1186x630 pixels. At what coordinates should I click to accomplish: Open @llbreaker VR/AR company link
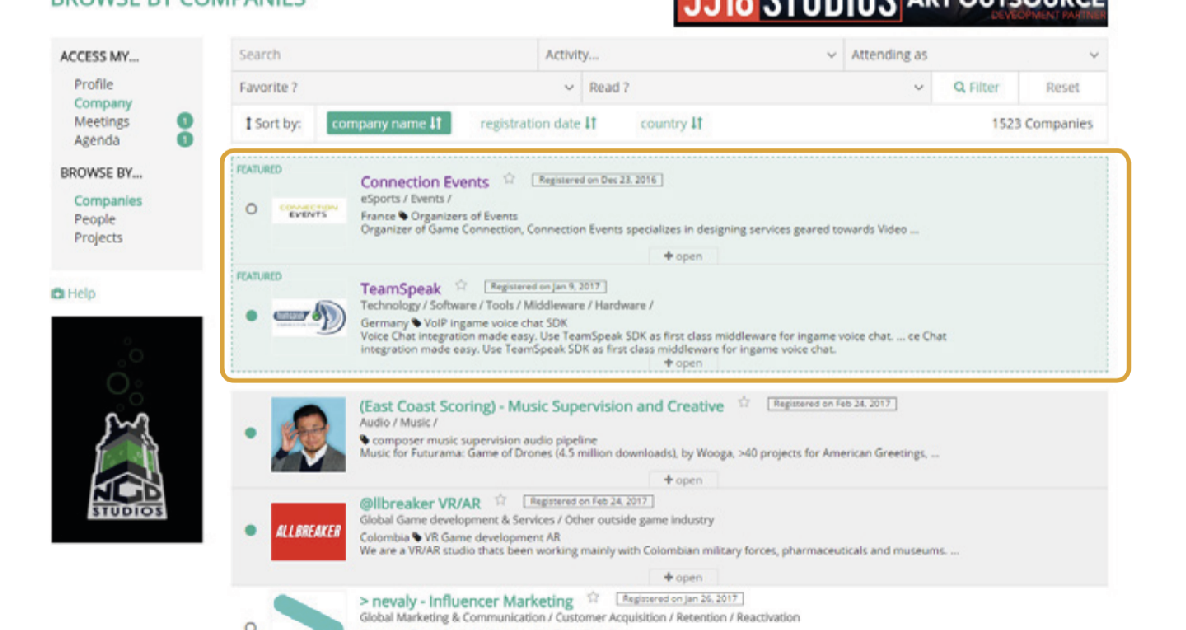tap(420, 504)
